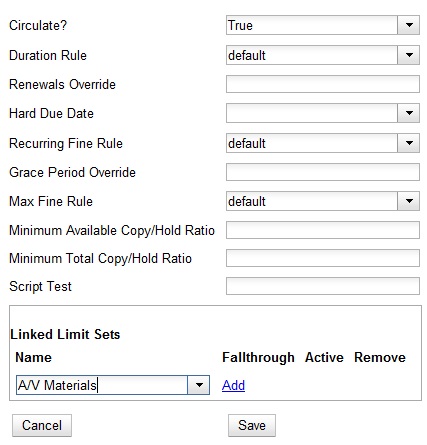The height and width of the screenshot is (445, 427).
Task: Click the Circulate? field showing True
Action: [312, 25]
